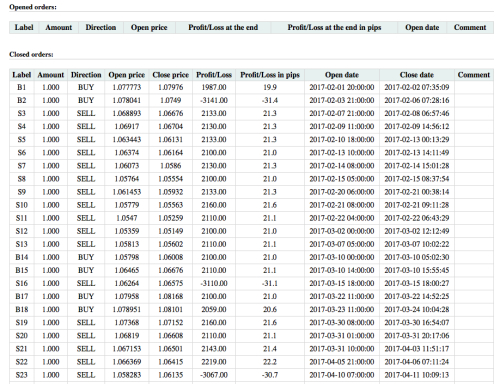The image size is (500, 384).
Task: Click close price 1.06131 in S5 row
Action: 170,139
